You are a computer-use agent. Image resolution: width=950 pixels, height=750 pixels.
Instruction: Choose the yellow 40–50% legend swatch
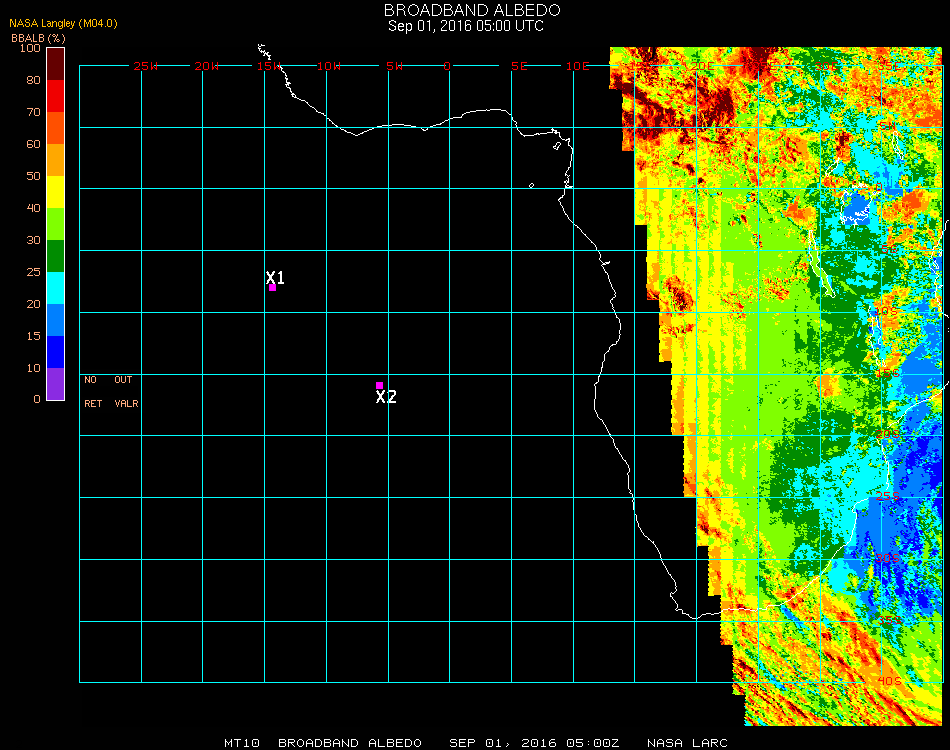tap(55, 192)
